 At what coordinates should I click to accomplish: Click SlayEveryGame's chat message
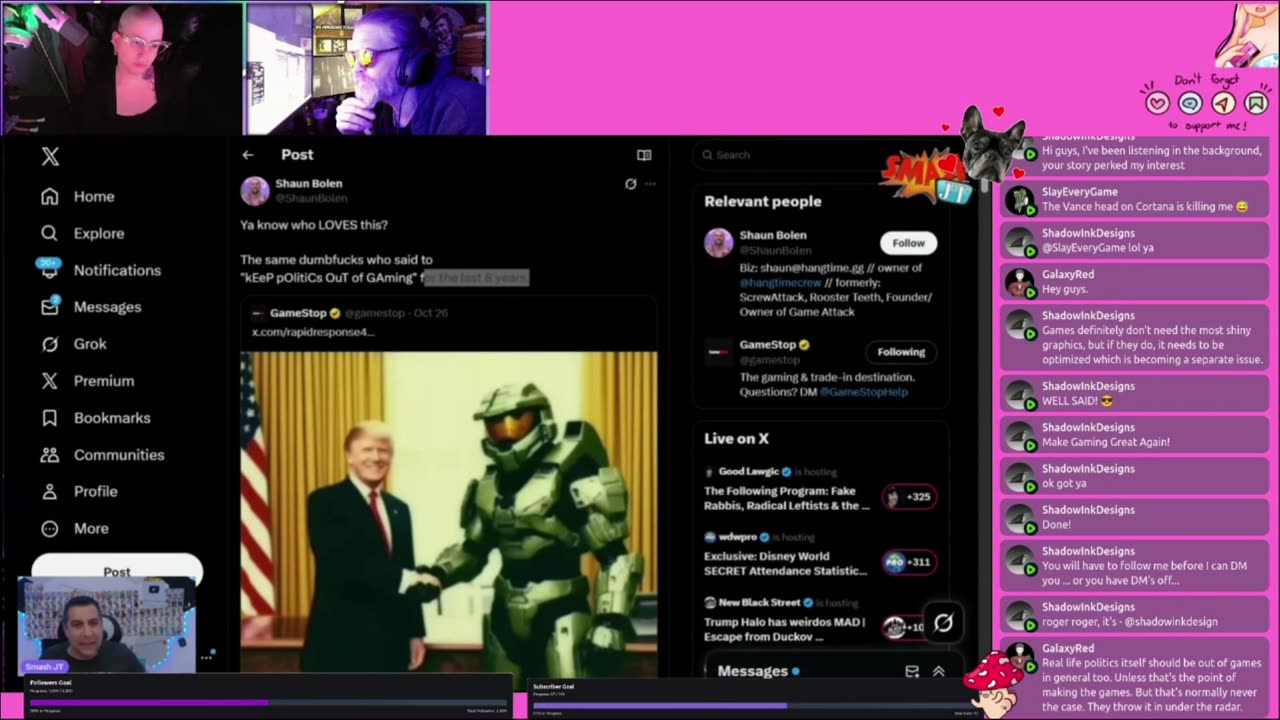(x=1136, y=199)
